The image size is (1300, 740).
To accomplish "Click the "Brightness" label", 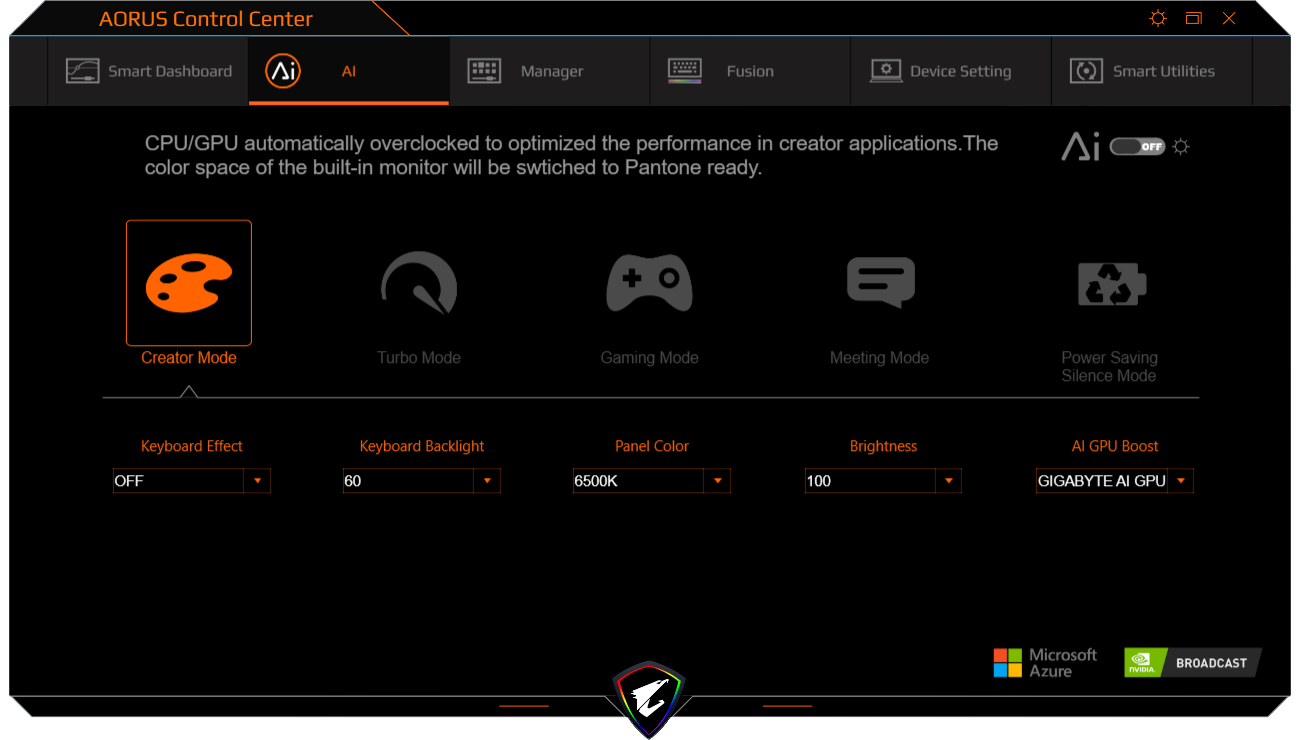I will [883, 446].
